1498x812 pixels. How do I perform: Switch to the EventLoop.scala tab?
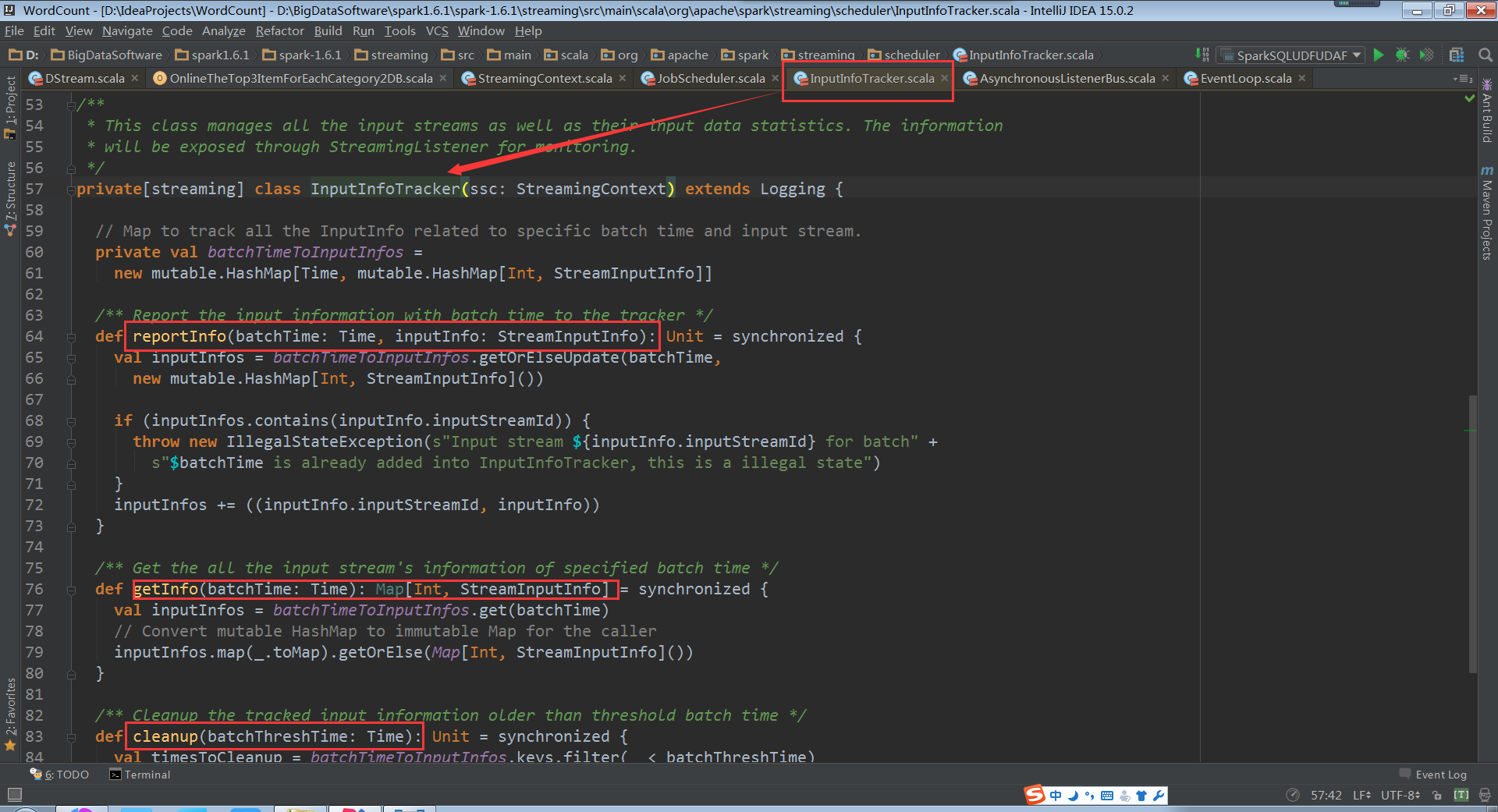(1246, 79)
